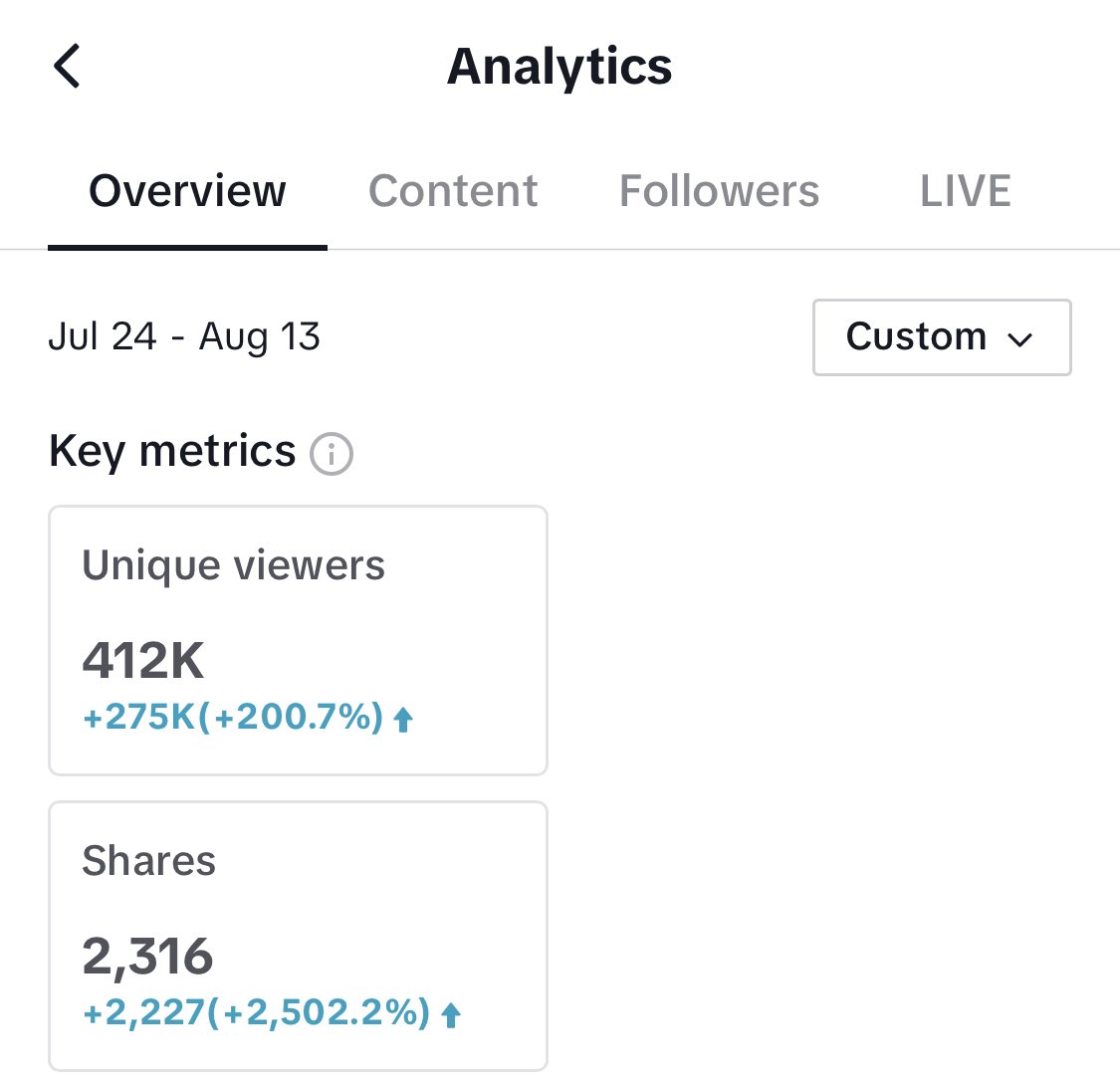1120x1079 pixels.
Task: Open the Shares metric card
Action: pos(298,936)
